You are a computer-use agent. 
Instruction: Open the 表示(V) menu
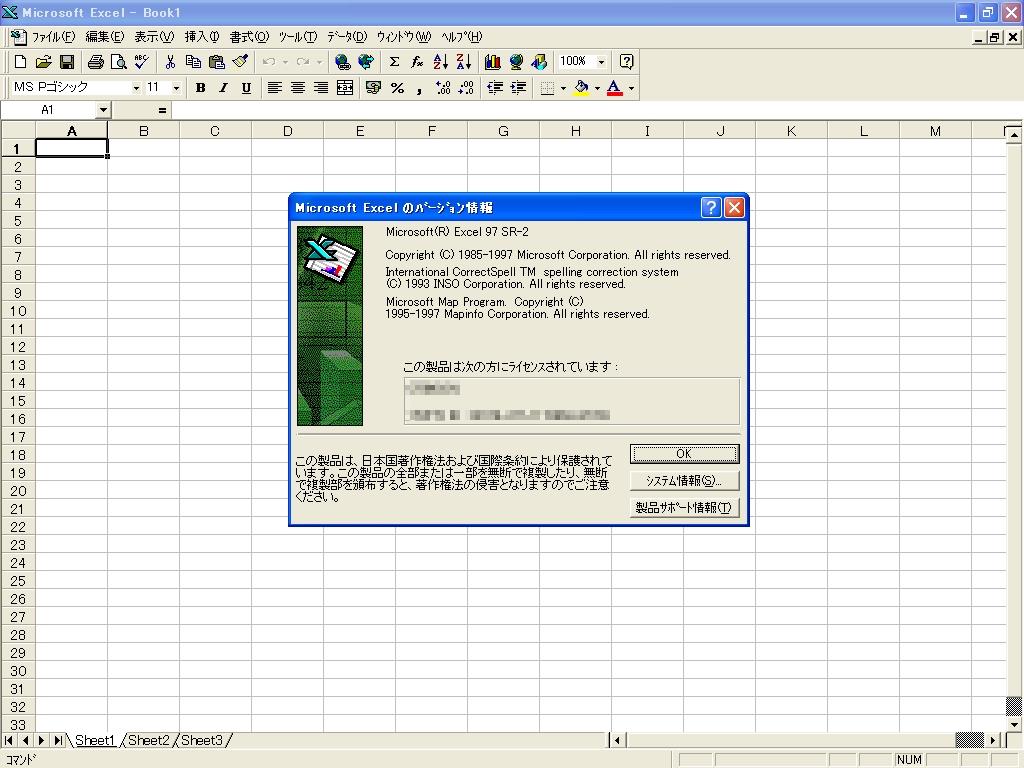tap(154, 37)
